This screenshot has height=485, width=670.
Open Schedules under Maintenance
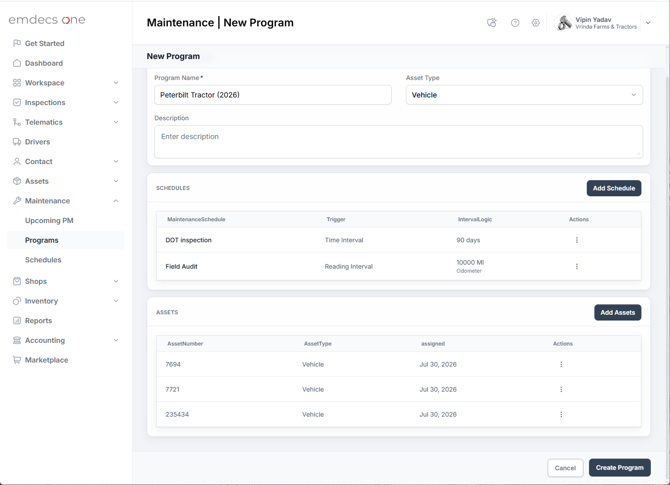[x=43, y=260]
